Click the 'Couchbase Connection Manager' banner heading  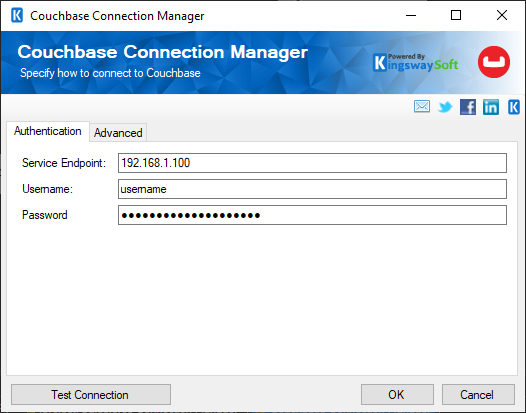pos(163,52)
